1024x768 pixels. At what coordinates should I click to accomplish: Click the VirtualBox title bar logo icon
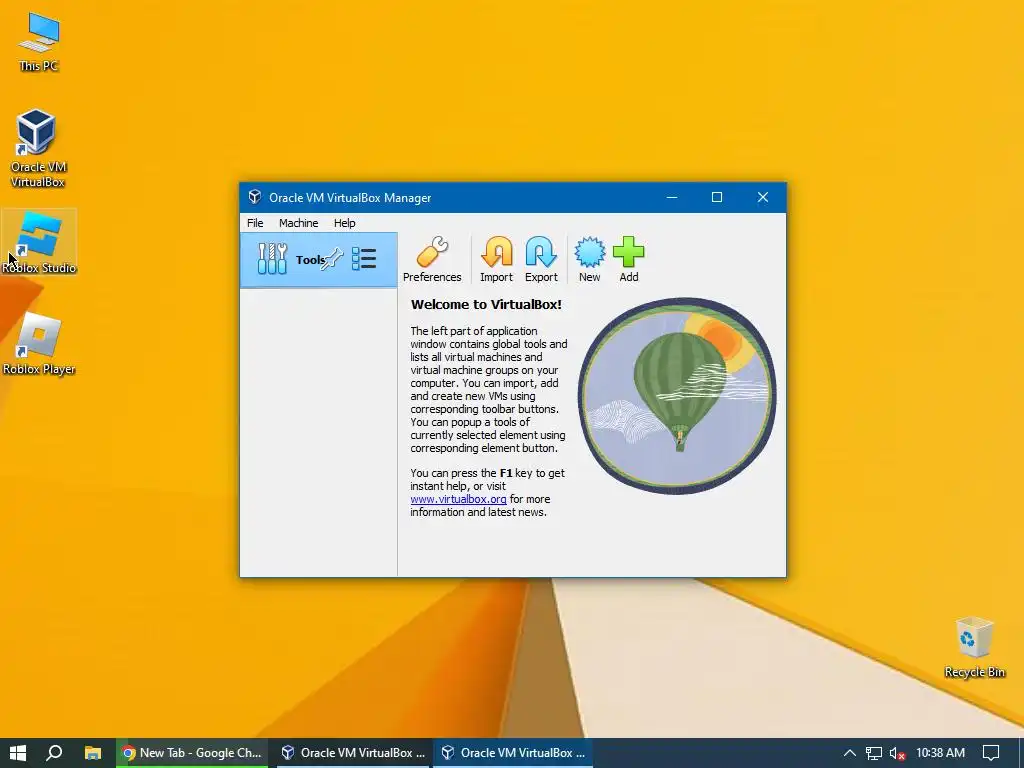pyautogui.click(x=255, y=197)
